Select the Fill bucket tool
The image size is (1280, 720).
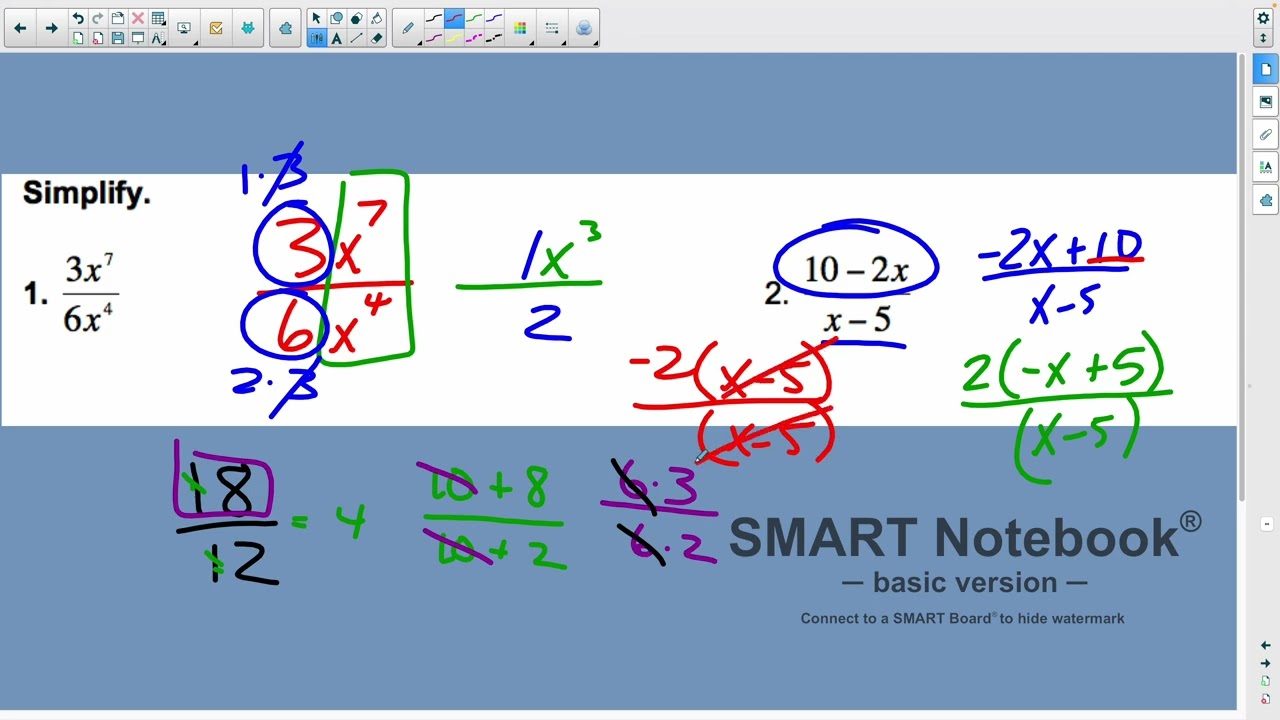pyautogui.click(x=377, y=18)
